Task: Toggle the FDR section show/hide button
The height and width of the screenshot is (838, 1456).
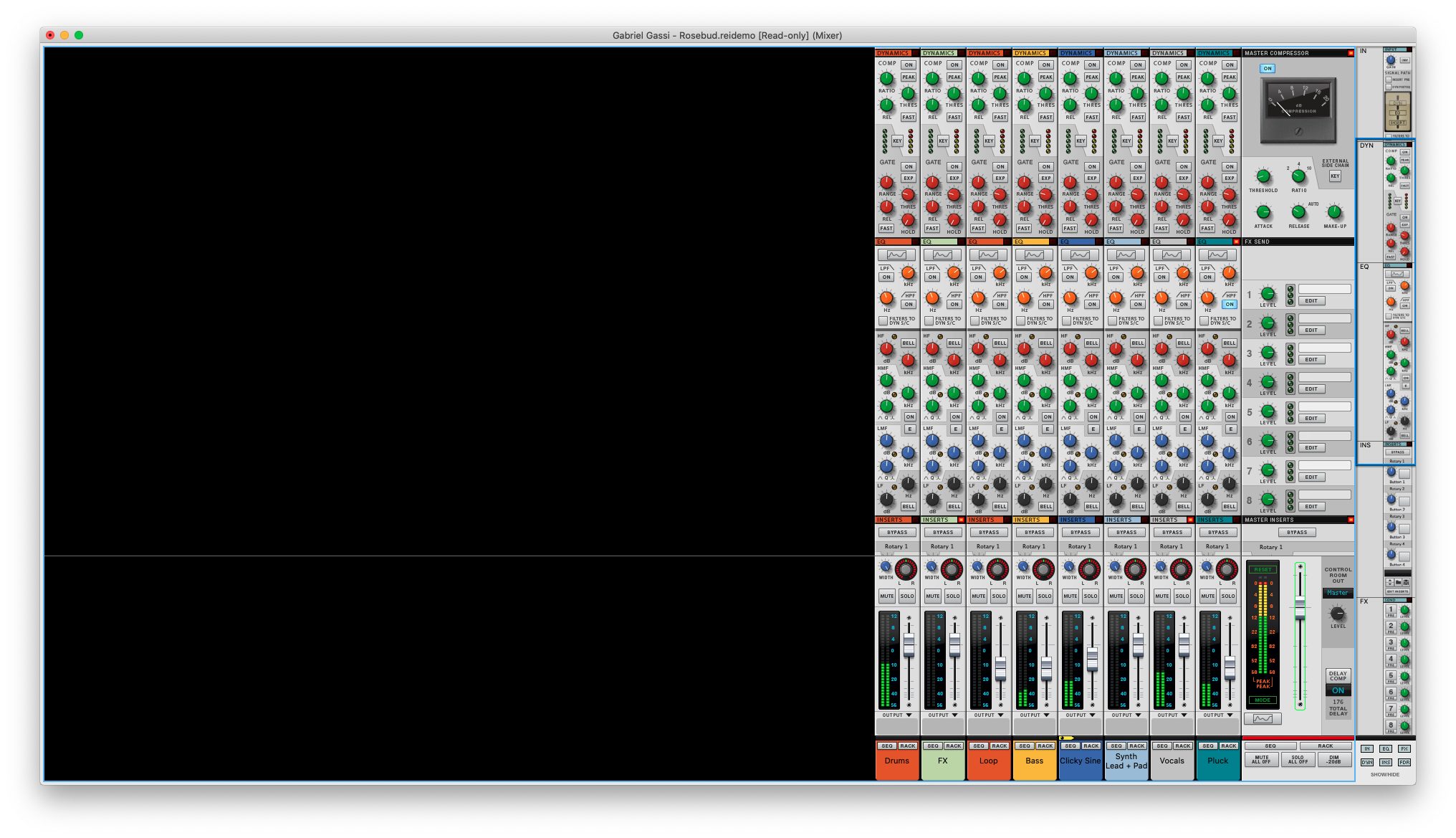Action: (x=1404, y=762)
